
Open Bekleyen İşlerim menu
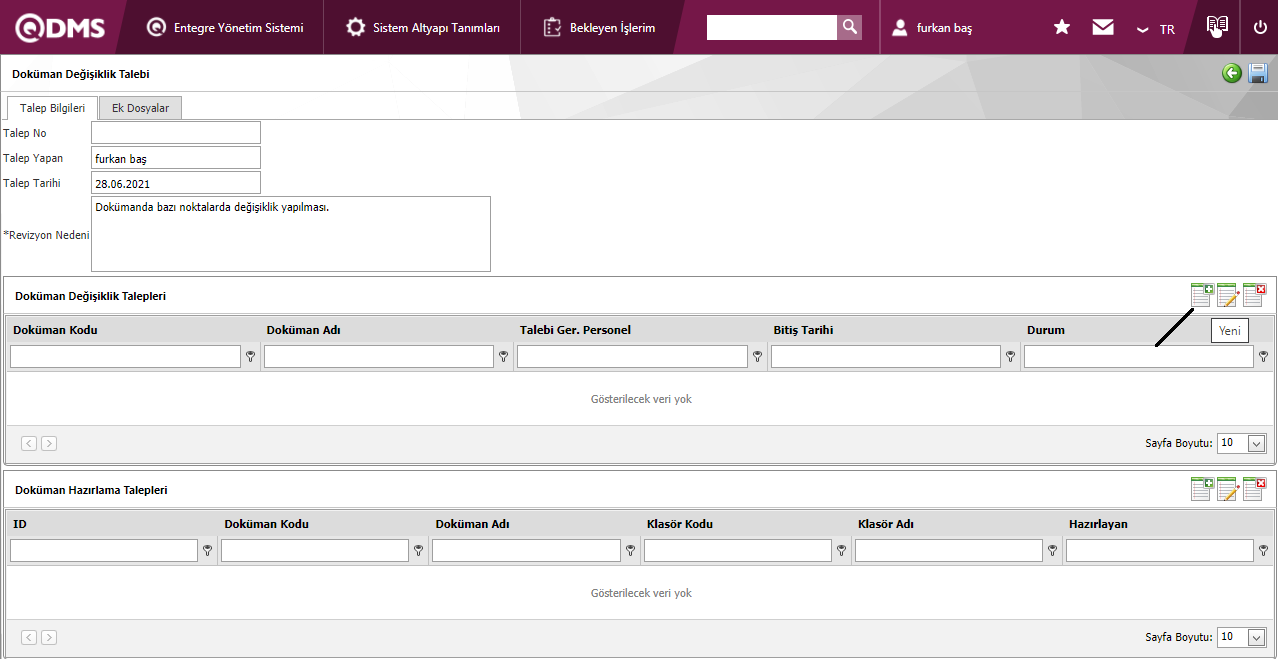pos(600,28)
